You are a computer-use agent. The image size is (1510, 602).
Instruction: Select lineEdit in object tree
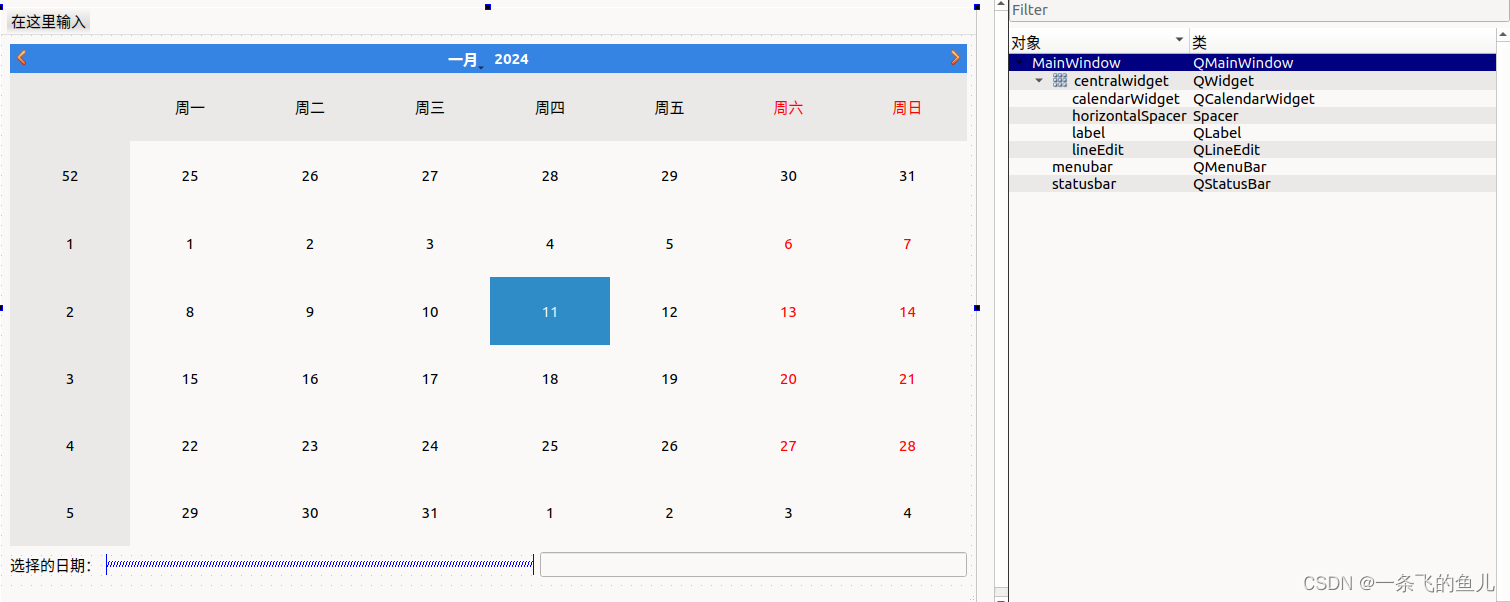coord(1099,150)
